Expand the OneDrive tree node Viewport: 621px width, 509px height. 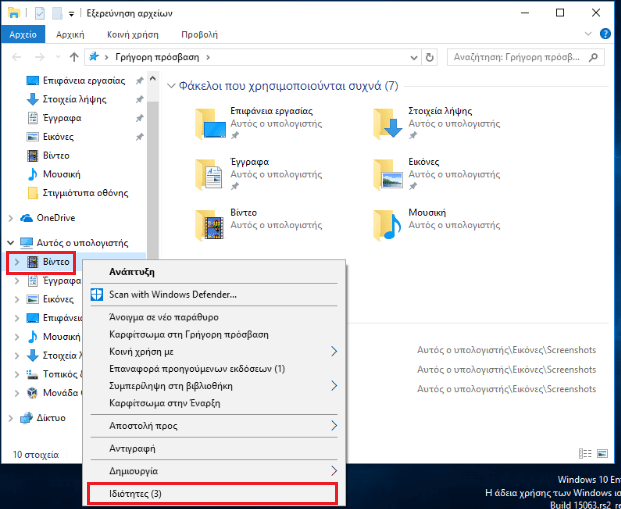[11, 218]
